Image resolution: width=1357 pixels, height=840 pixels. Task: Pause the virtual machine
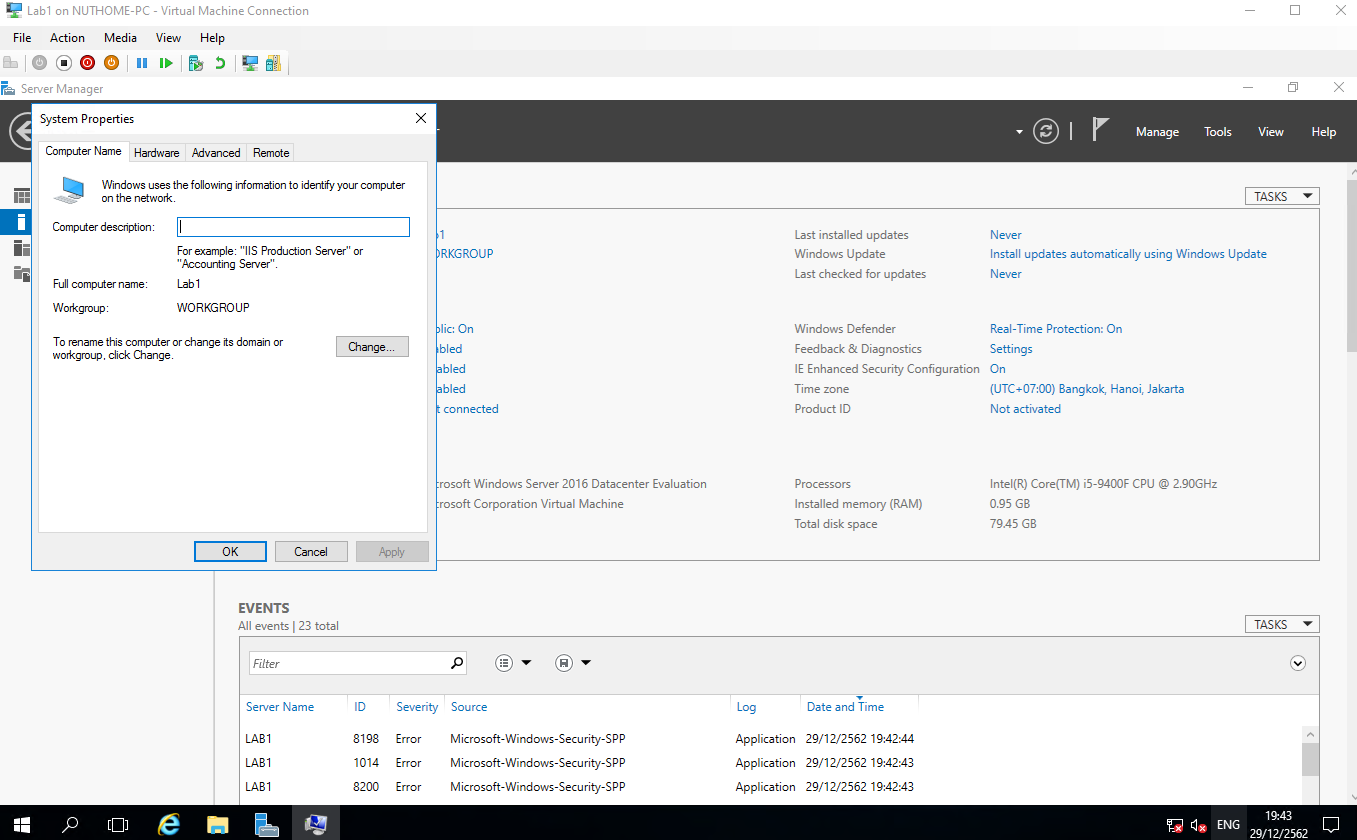[x=140, y=62]
